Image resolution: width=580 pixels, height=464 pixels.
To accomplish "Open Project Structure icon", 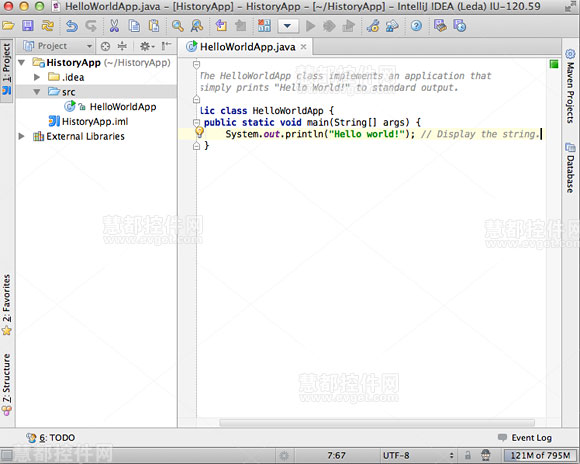I will point(392,26).
